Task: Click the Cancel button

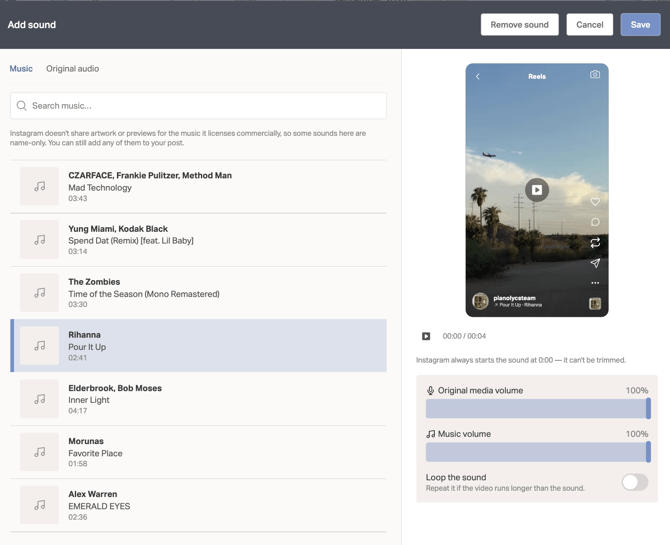Action: coord(589,25)
